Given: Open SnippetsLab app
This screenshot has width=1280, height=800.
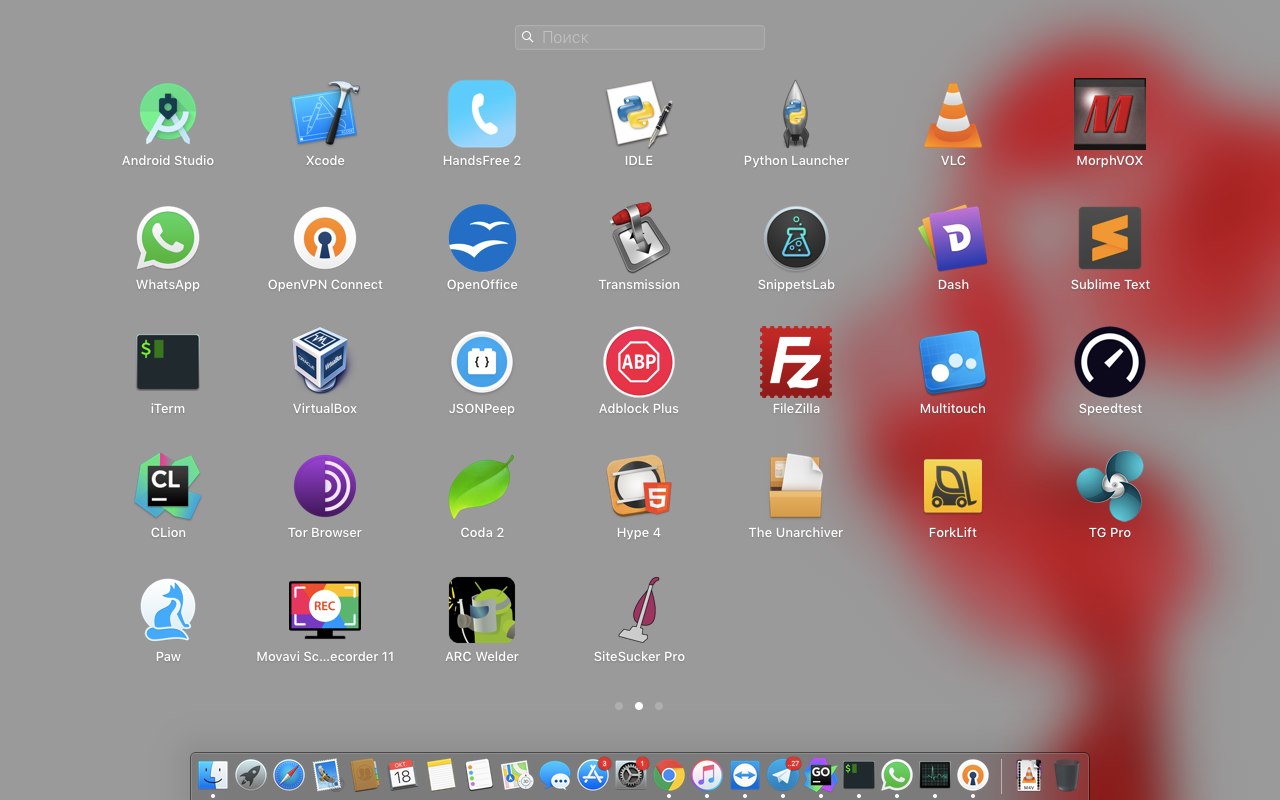Looking at the screenshot, I should (796, 238).
